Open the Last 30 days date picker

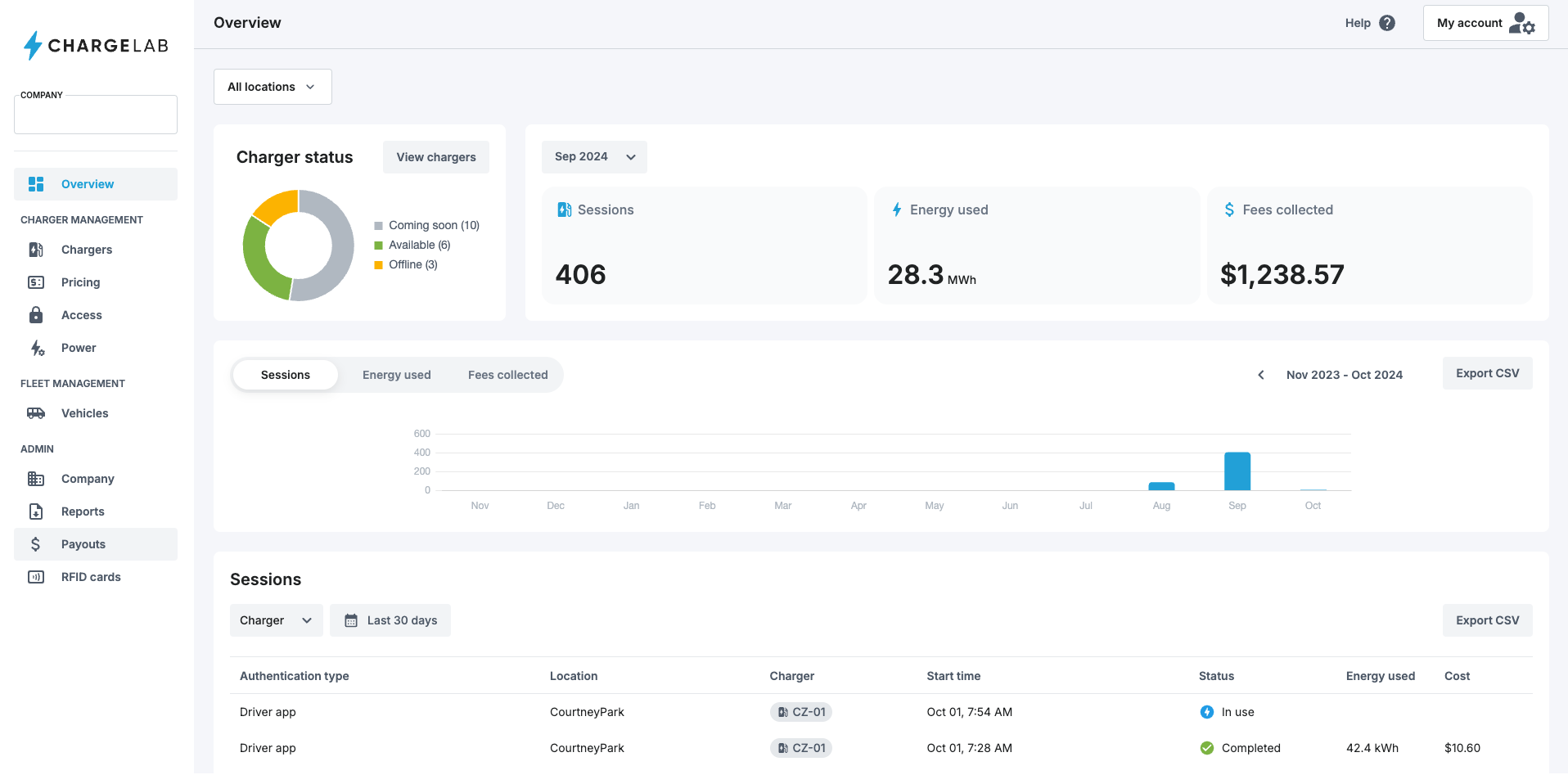tap(390, 620)
